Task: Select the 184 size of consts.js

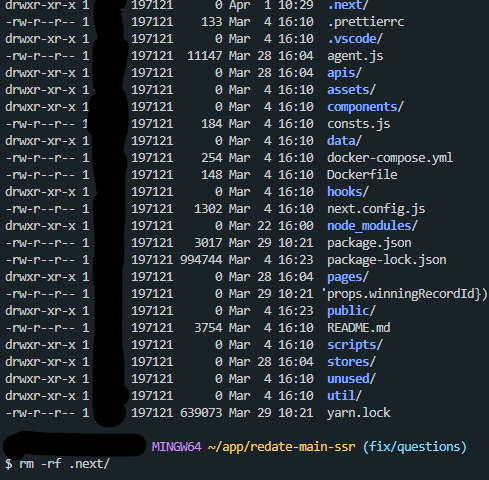Action: pyautogui.click(x=212, y=124)
